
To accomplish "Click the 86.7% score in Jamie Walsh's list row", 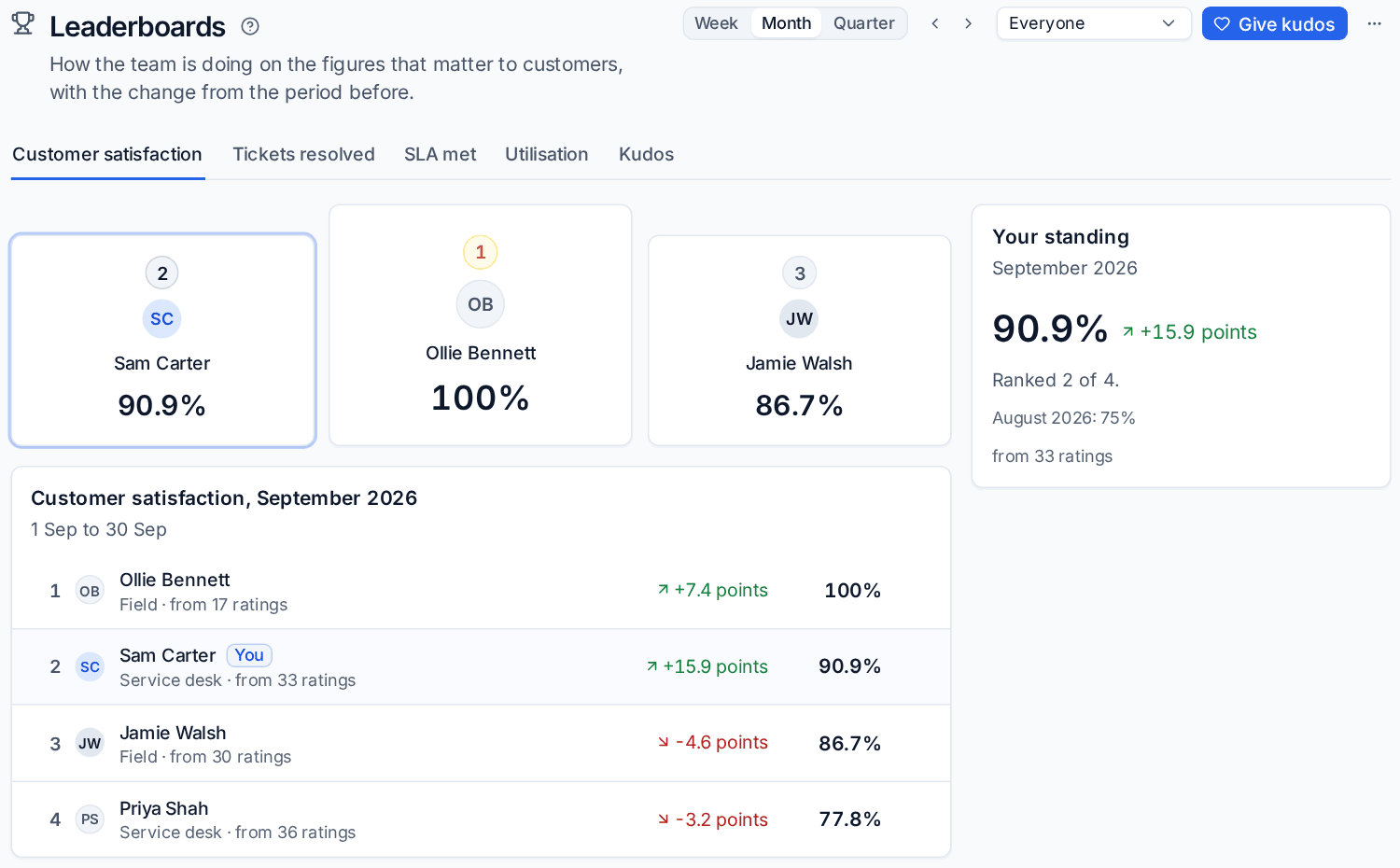I will point(850,743).
